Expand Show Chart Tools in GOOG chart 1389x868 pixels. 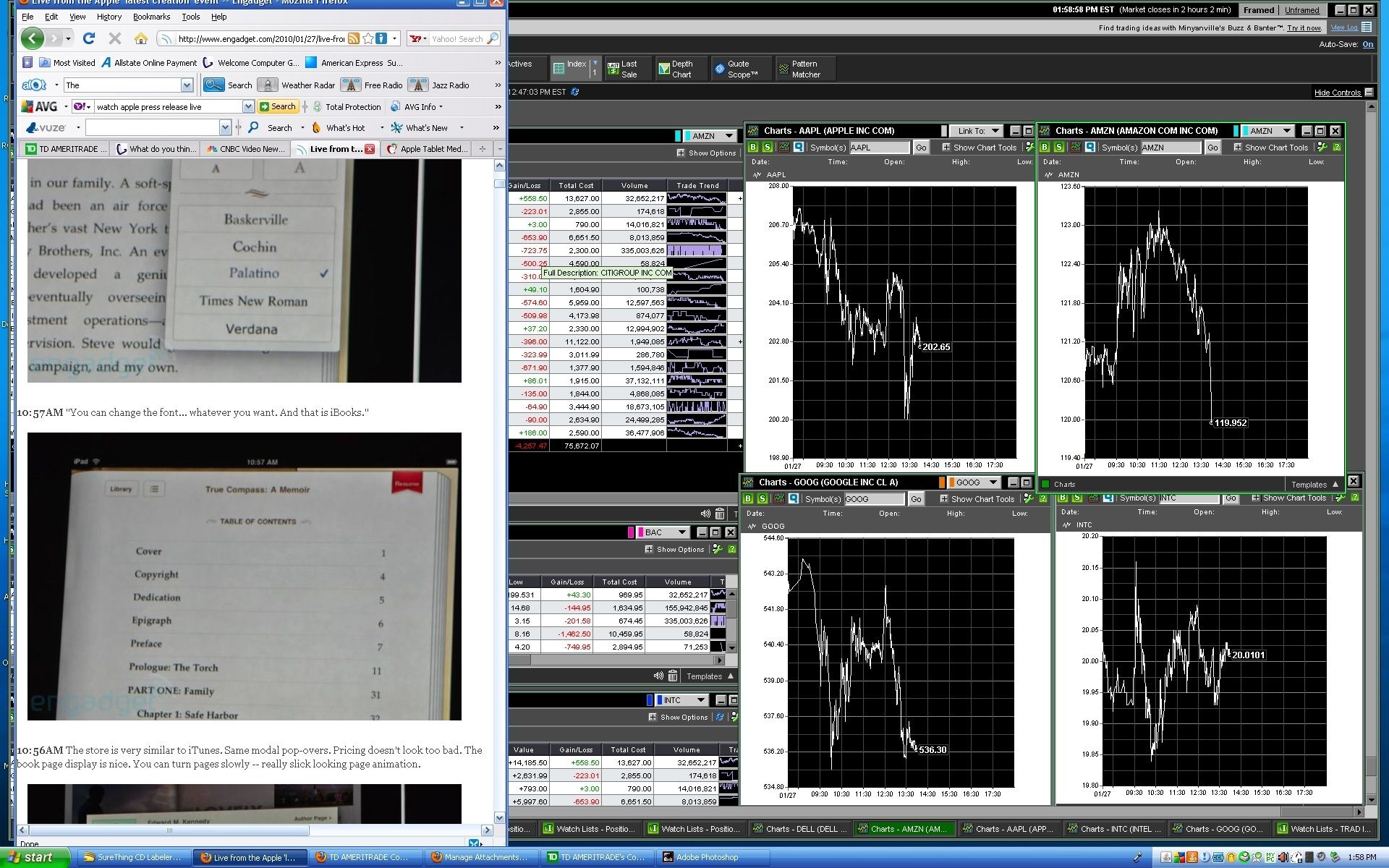977,498
